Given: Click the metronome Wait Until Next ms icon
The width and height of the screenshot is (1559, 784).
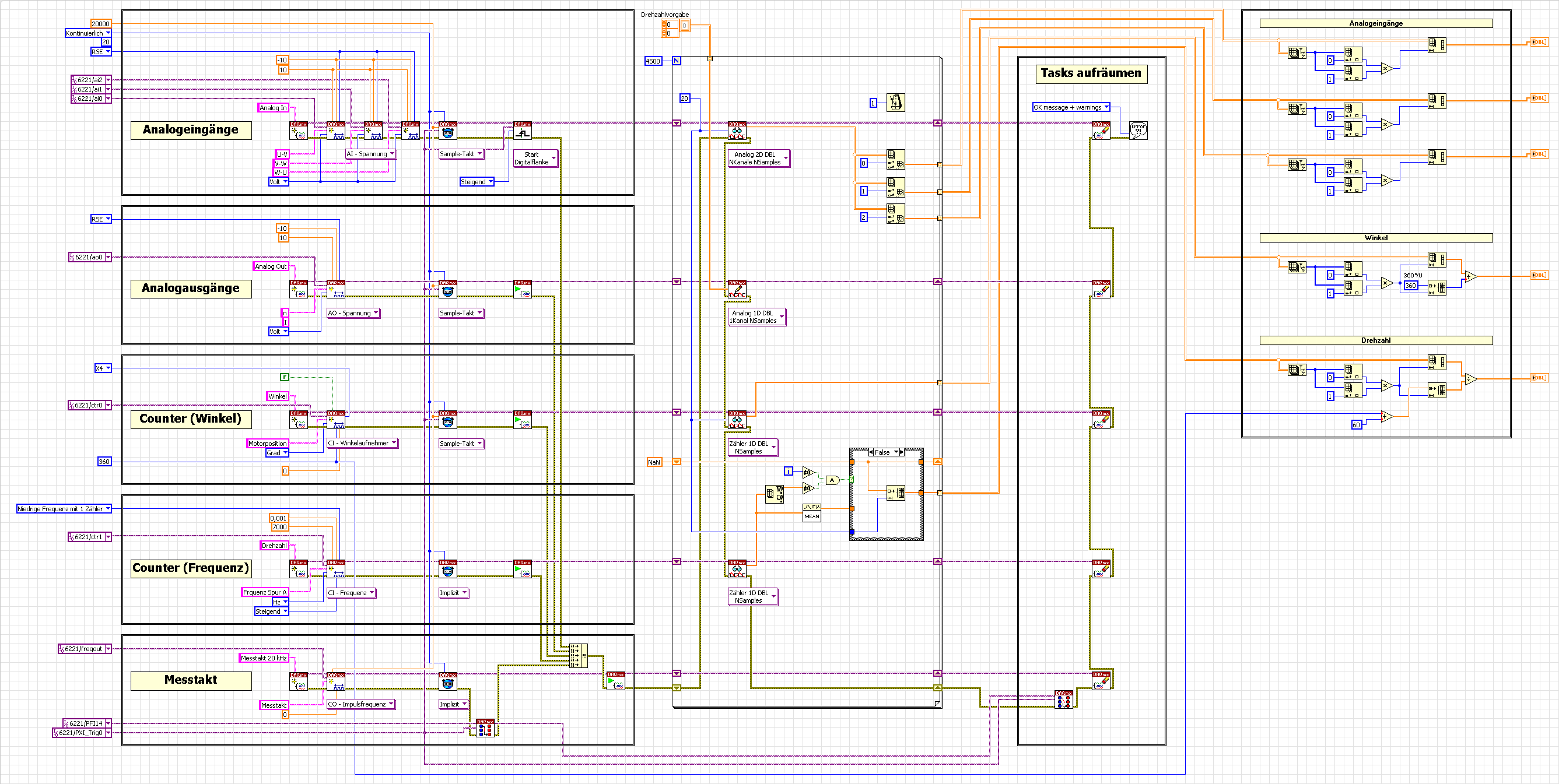Looking at the screenshot, I should 895,102.
